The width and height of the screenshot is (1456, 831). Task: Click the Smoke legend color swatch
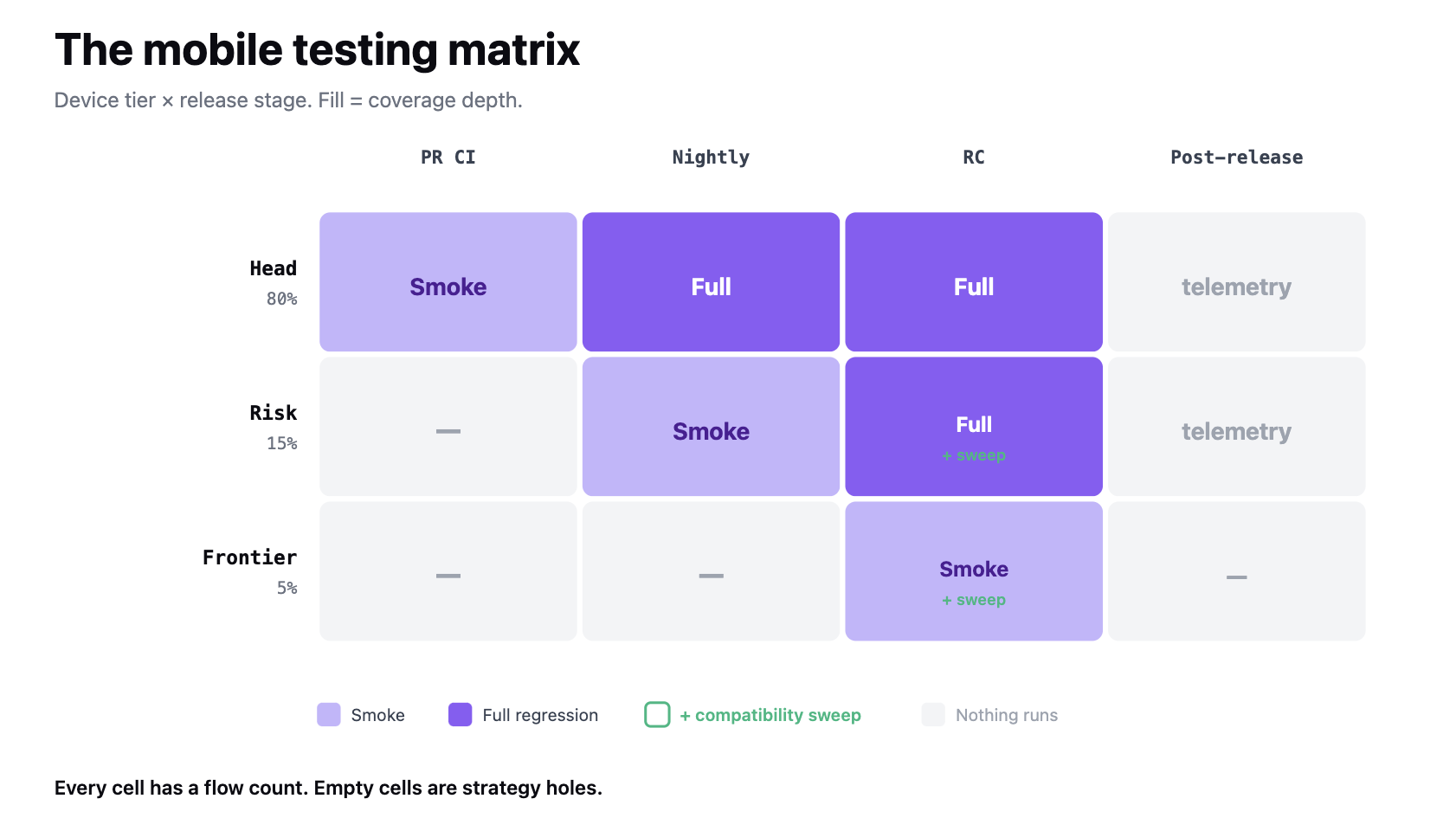329,715
